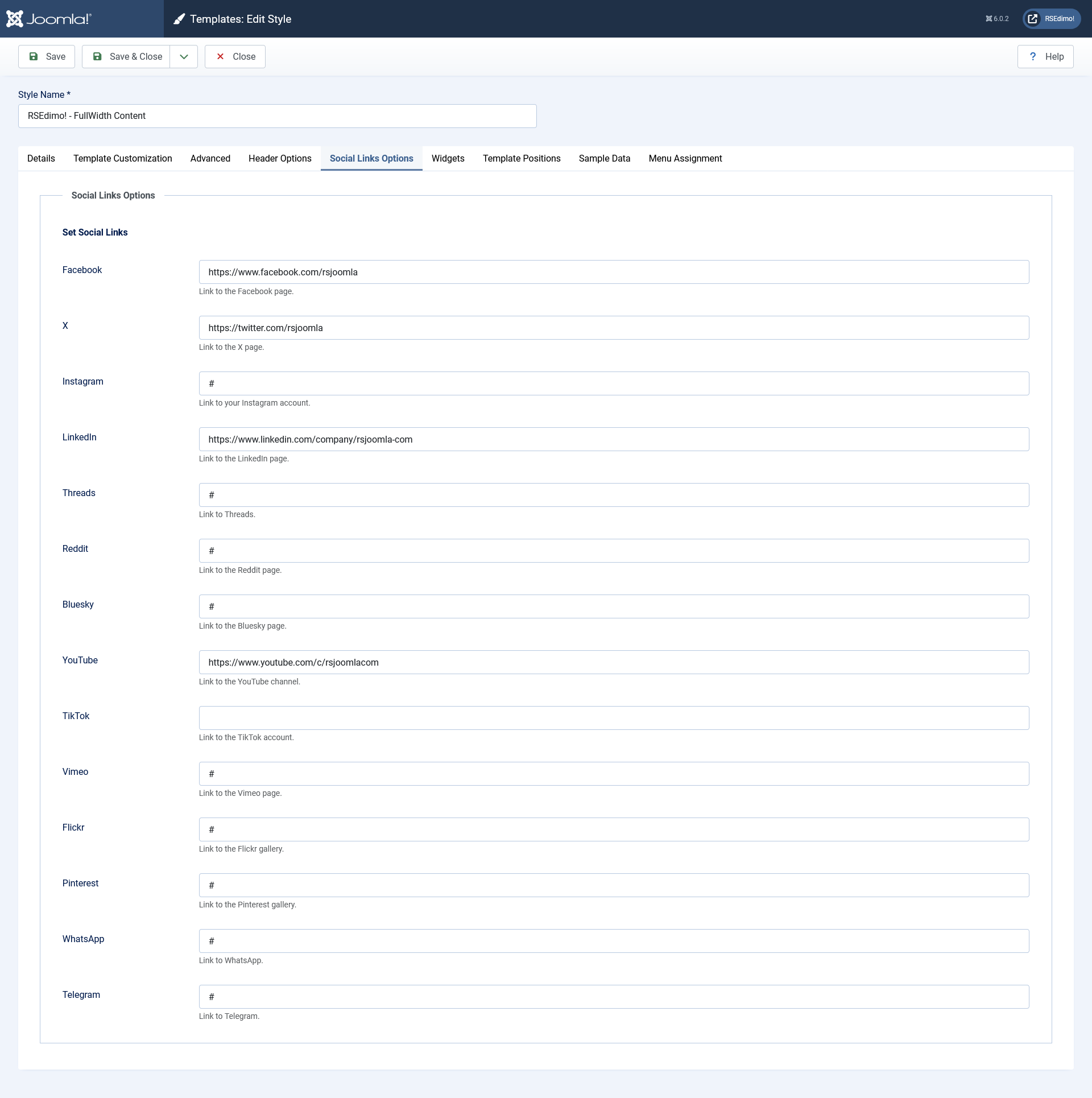Click the paintbrush Templates title icon
This screenshot has width=1092, height=1098.
179,19
